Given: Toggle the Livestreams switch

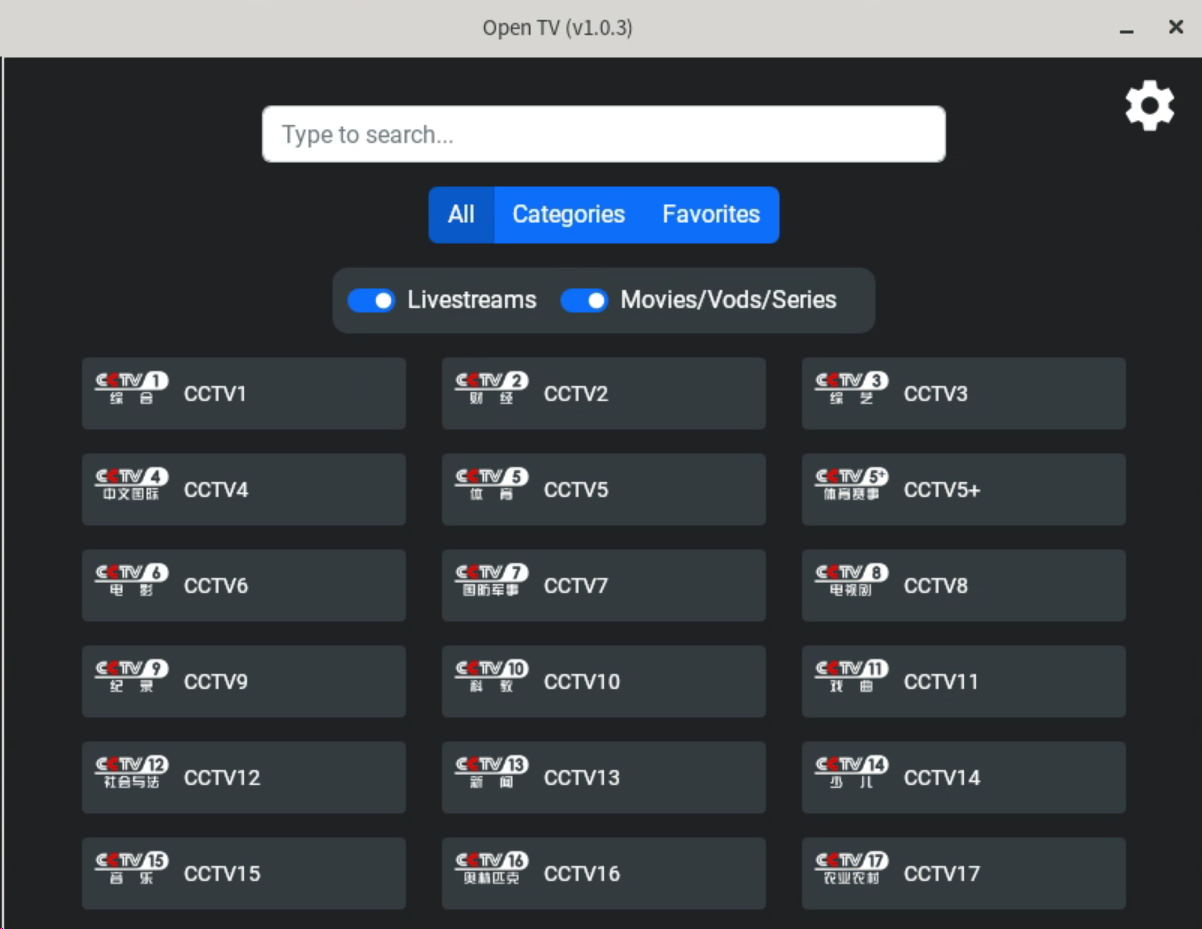Looking at the screenshot, I should tap(371, 300).
